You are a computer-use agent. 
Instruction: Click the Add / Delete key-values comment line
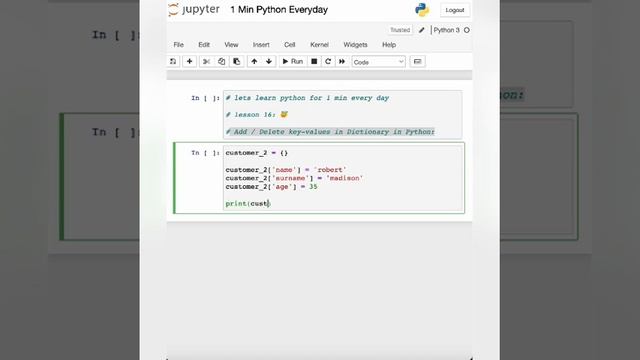pyautogui.click(x=330, y=132)
